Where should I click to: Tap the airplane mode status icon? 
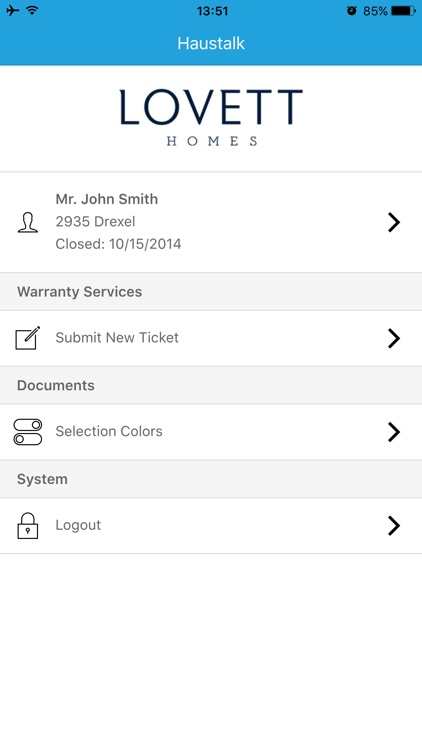[13, 11]
